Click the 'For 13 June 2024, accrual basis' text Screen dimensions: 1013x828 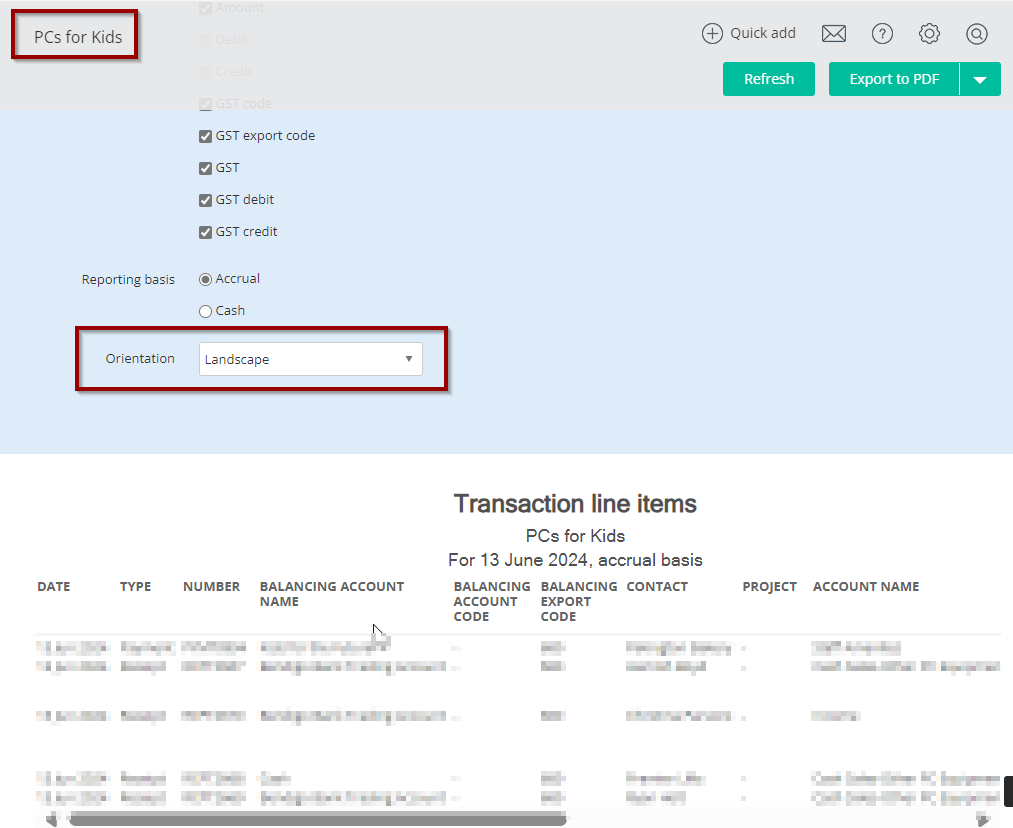[x=575, y=560]
